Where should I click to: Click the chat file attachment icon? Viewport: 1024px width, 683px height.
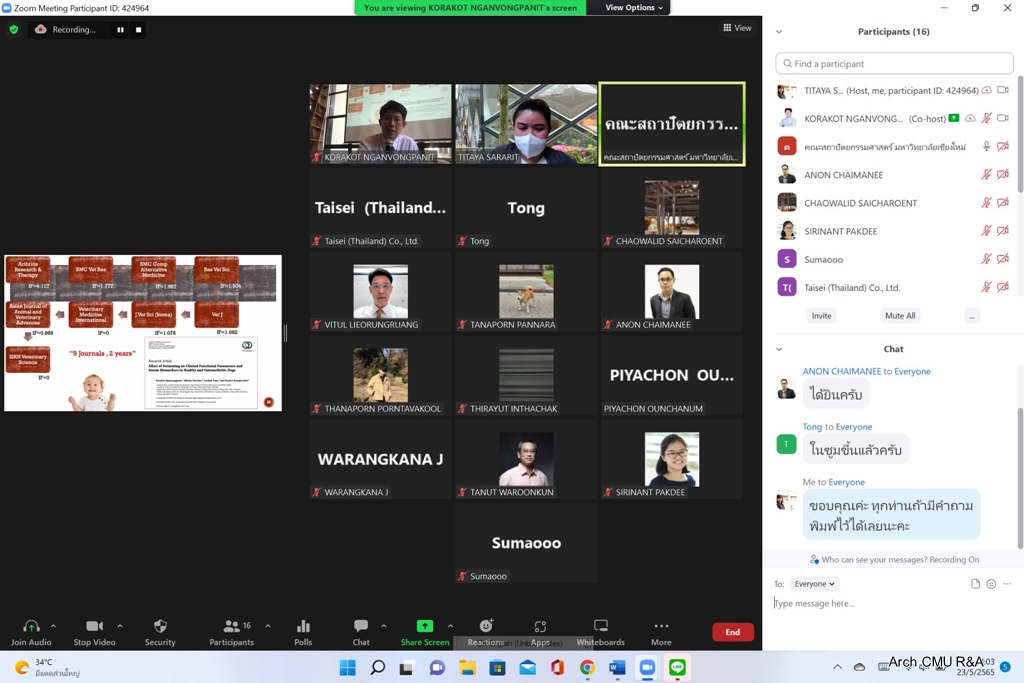975,584
